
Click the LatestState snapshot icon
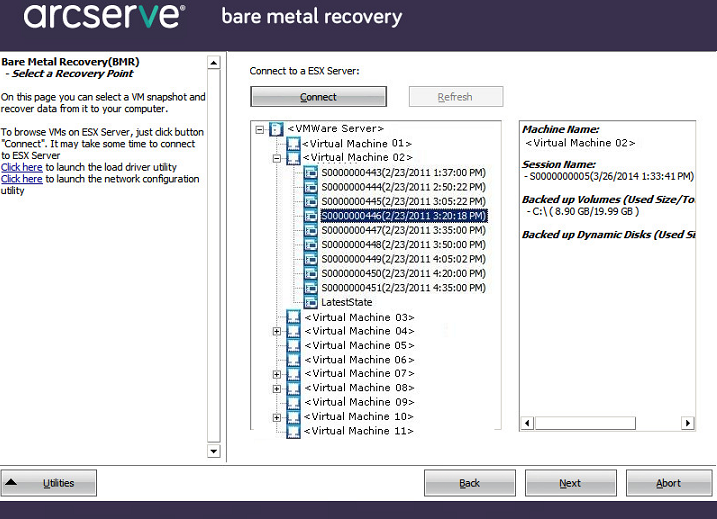[x=310, y=302]
